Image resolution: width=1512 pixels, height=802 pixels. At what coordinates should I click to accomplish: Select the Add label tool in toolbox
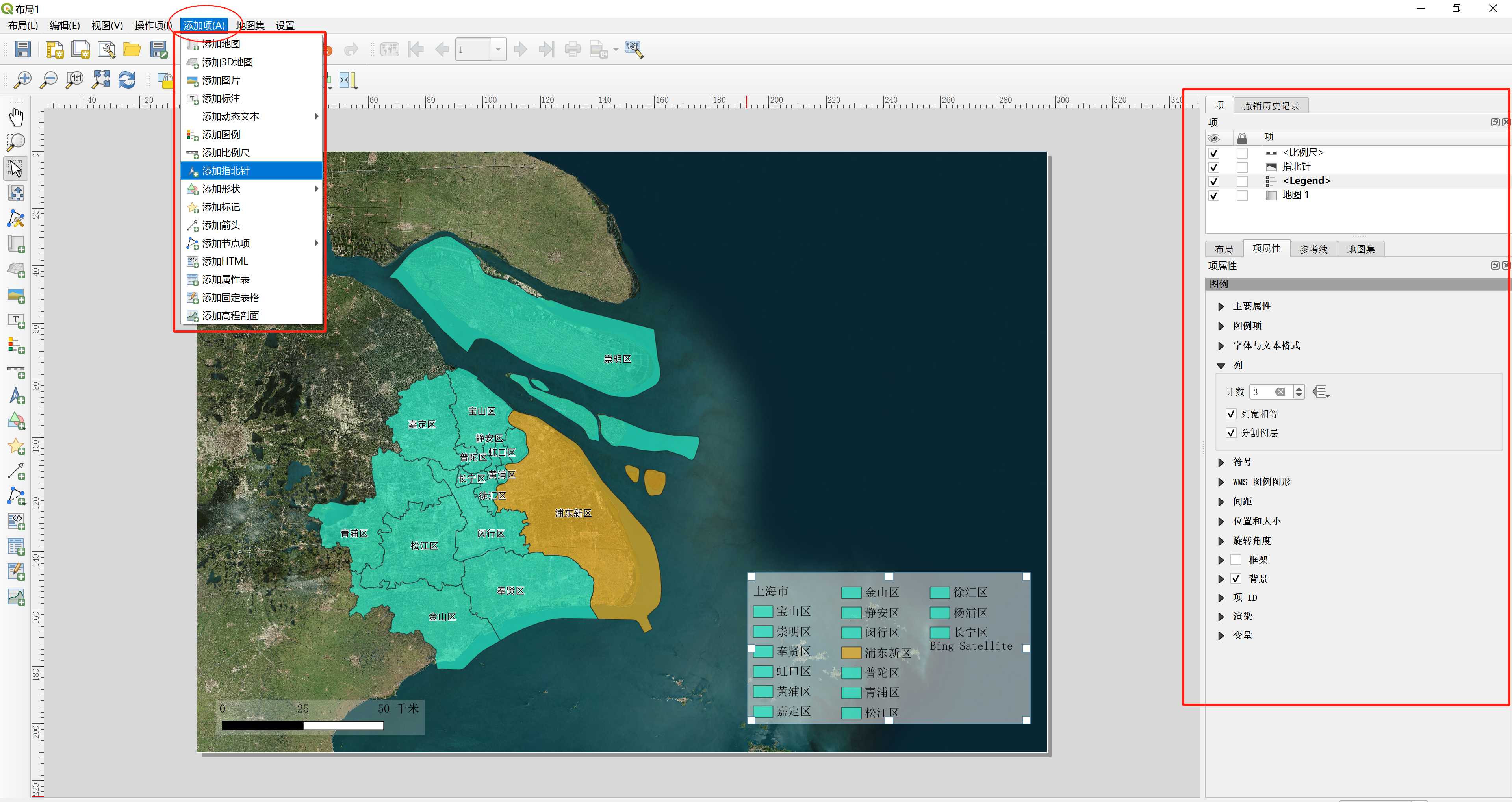click(x=17, y=320)
